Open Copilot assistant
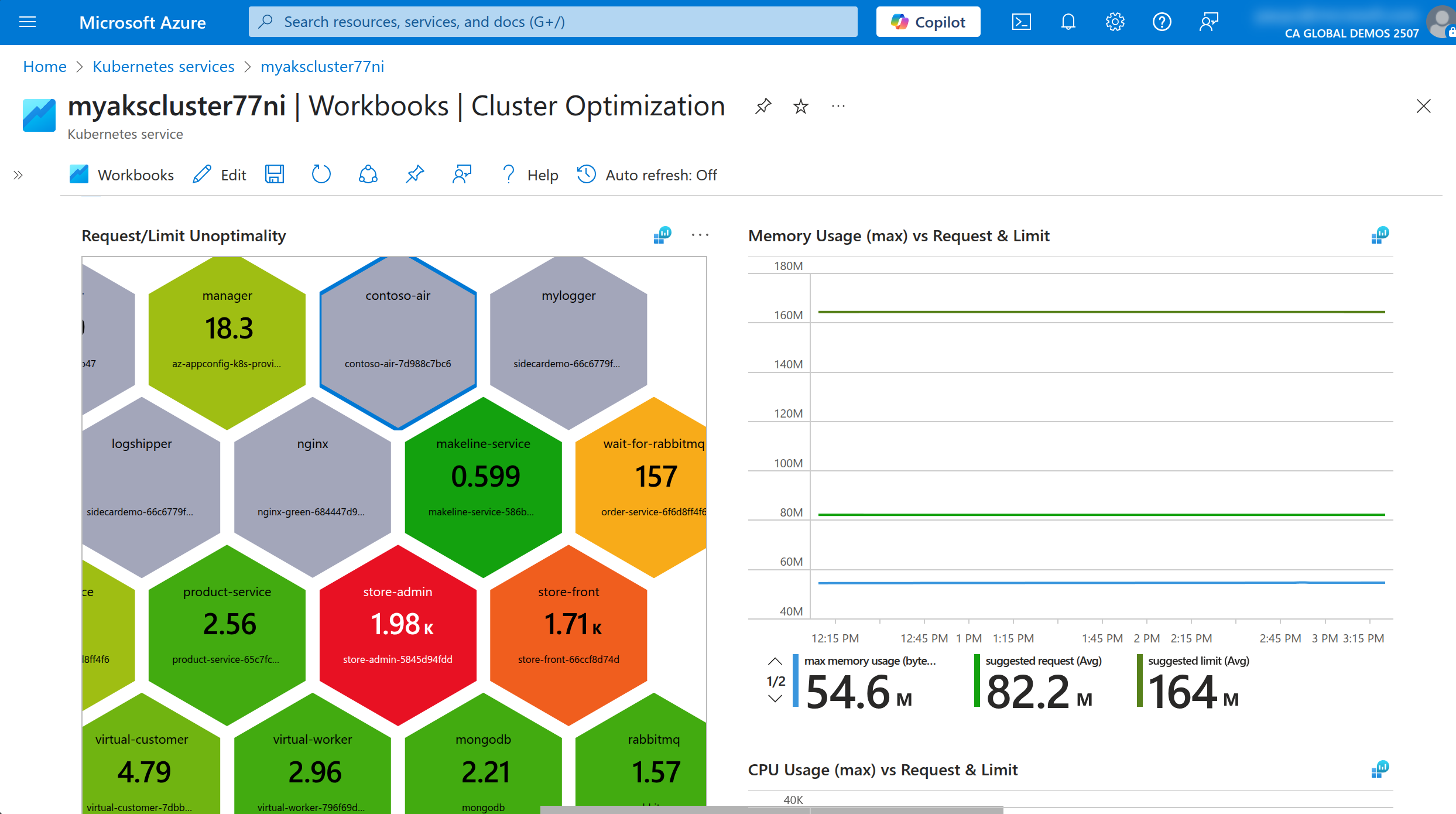Screen dimensions: 1456x814 pos(928,22)
